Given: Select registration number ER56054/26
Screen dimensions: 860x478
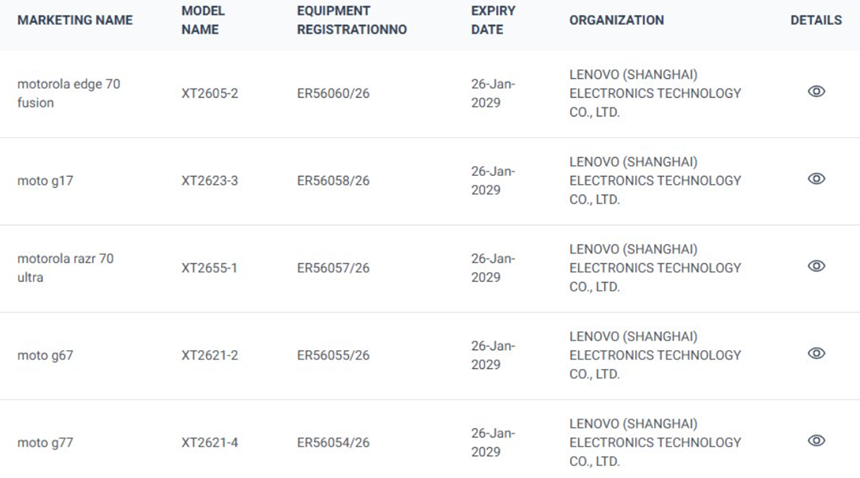Looking at the screenshot, I should (x=333, y=442).
